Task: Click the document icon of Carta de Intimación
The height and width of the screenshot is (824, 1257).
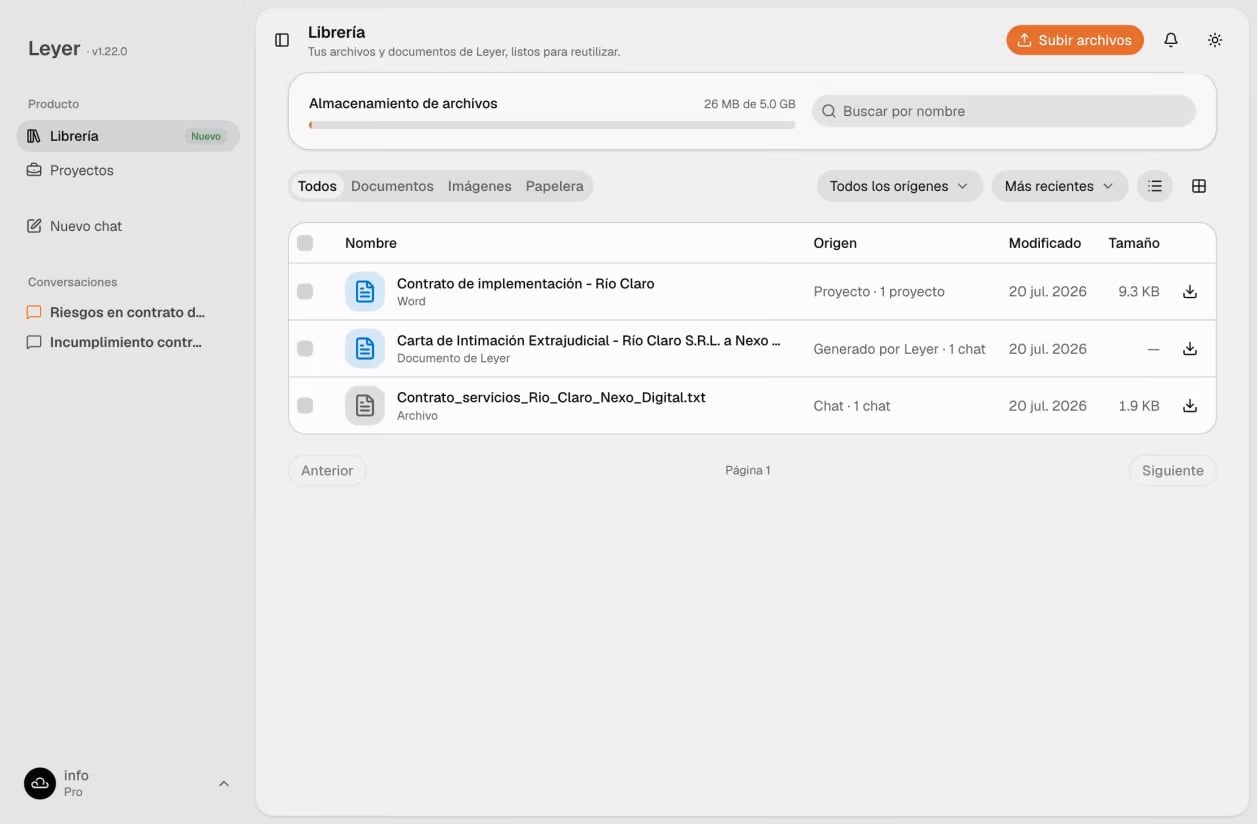Action: 365,349
